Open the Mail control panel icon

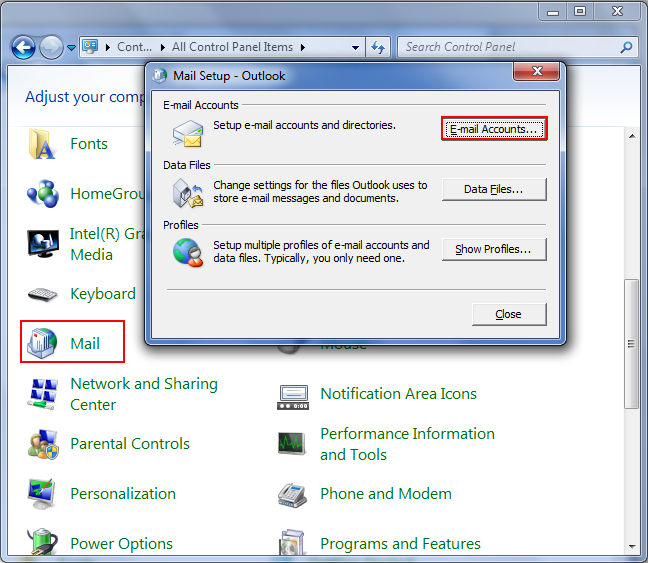[x=42, y=343]
